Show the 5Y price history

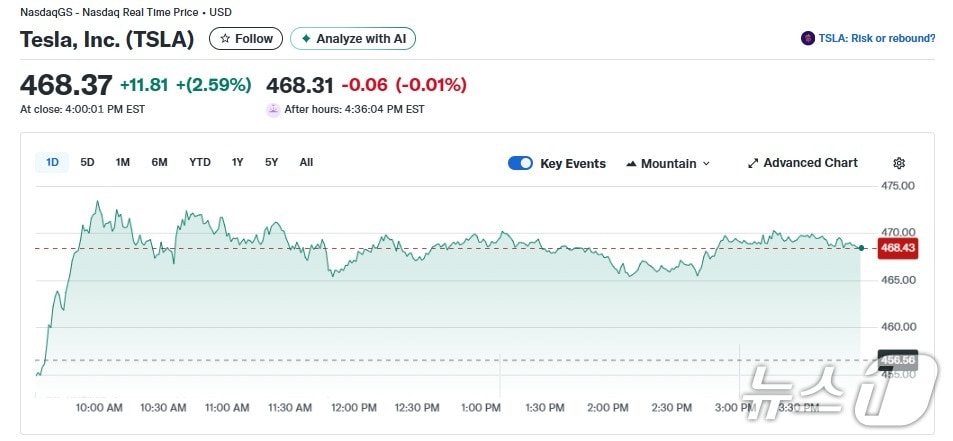271,162
